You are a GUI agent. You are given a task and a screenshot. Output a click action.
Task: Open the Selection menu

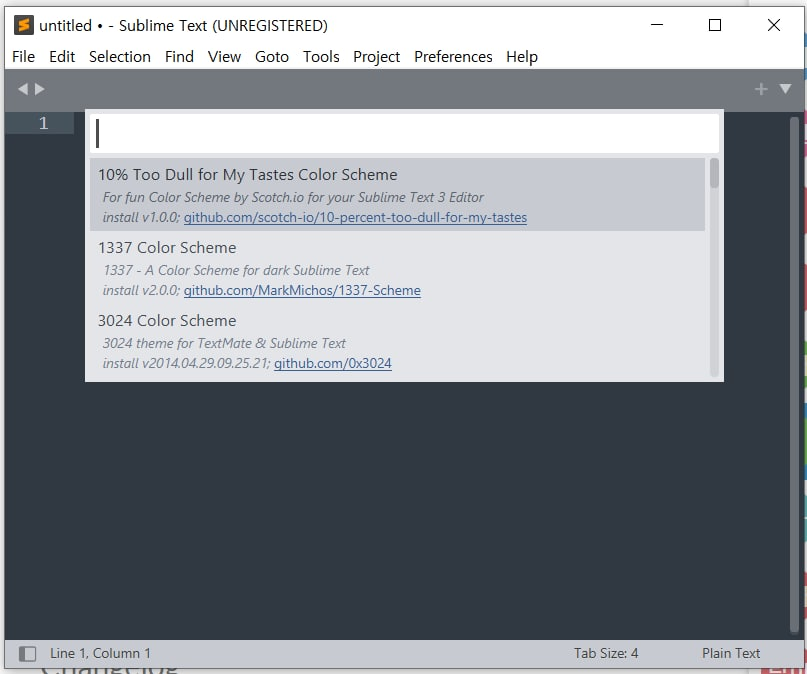click(x=120, y=57)
